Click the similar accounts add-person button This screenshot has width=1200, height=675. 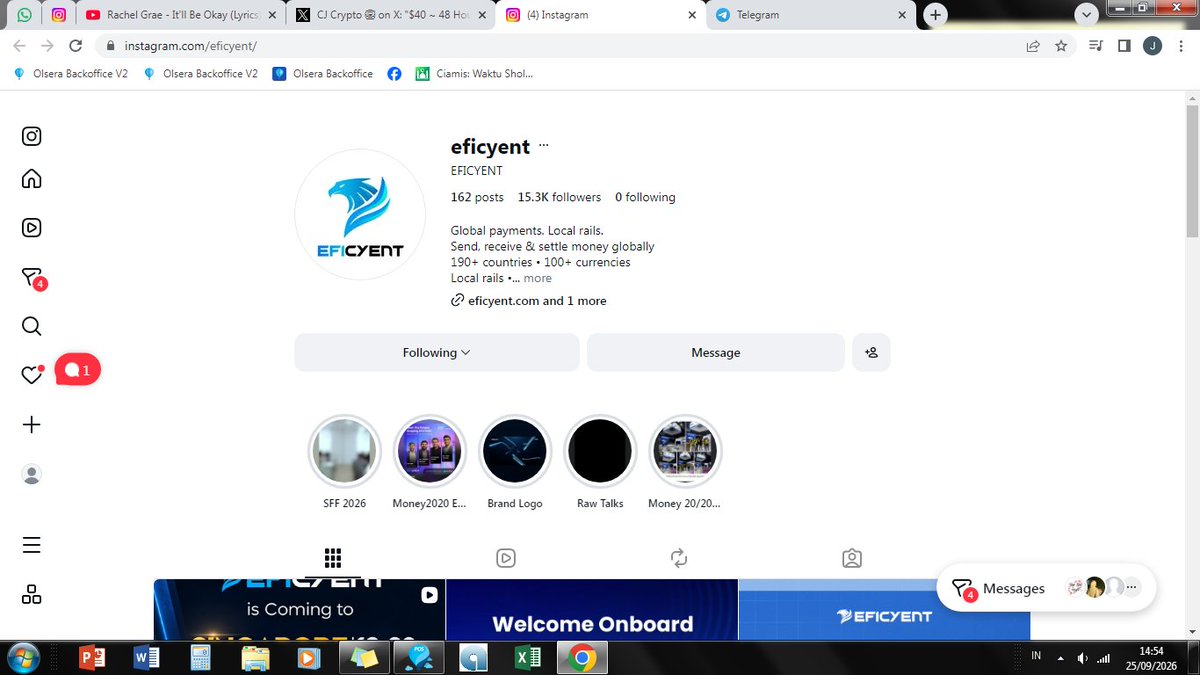[x=871, y=352]
